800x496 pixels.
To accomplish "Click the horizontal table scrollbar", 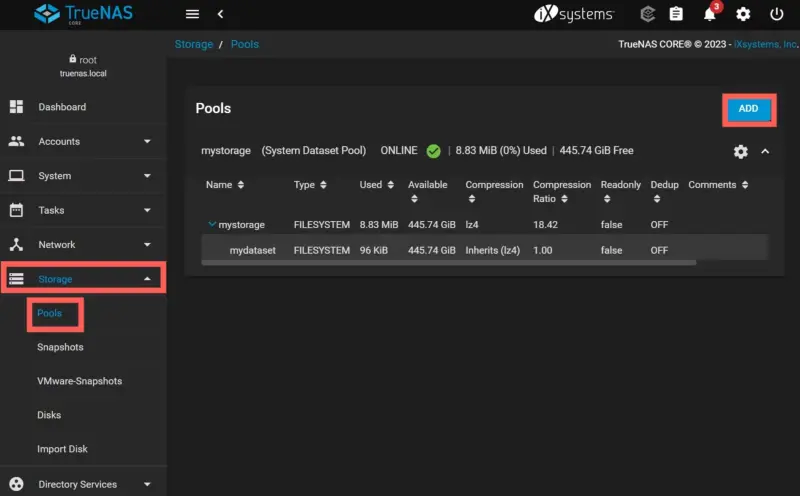I will coord(448,262).
